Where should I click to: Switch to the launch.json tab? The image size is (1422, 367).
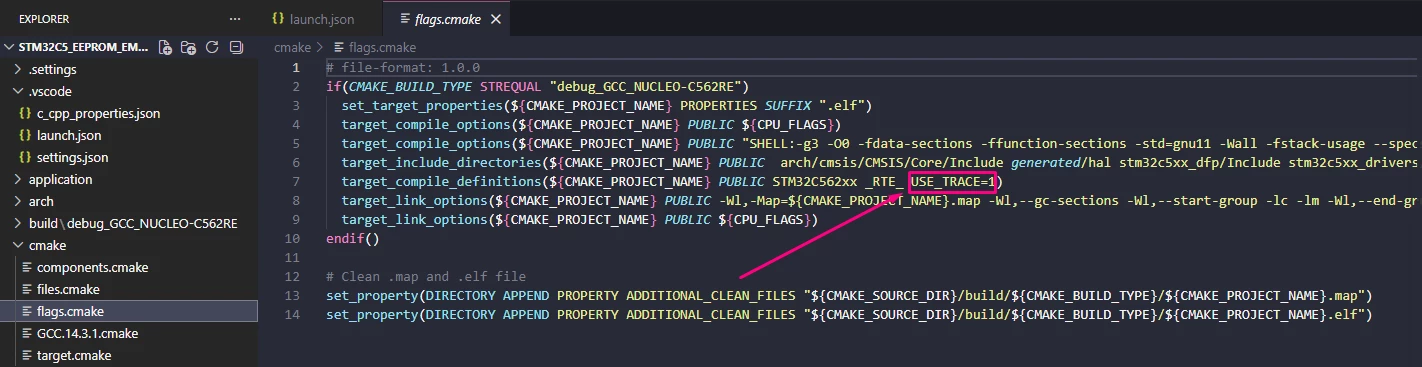pyautogui.click(x=313, y=19)
